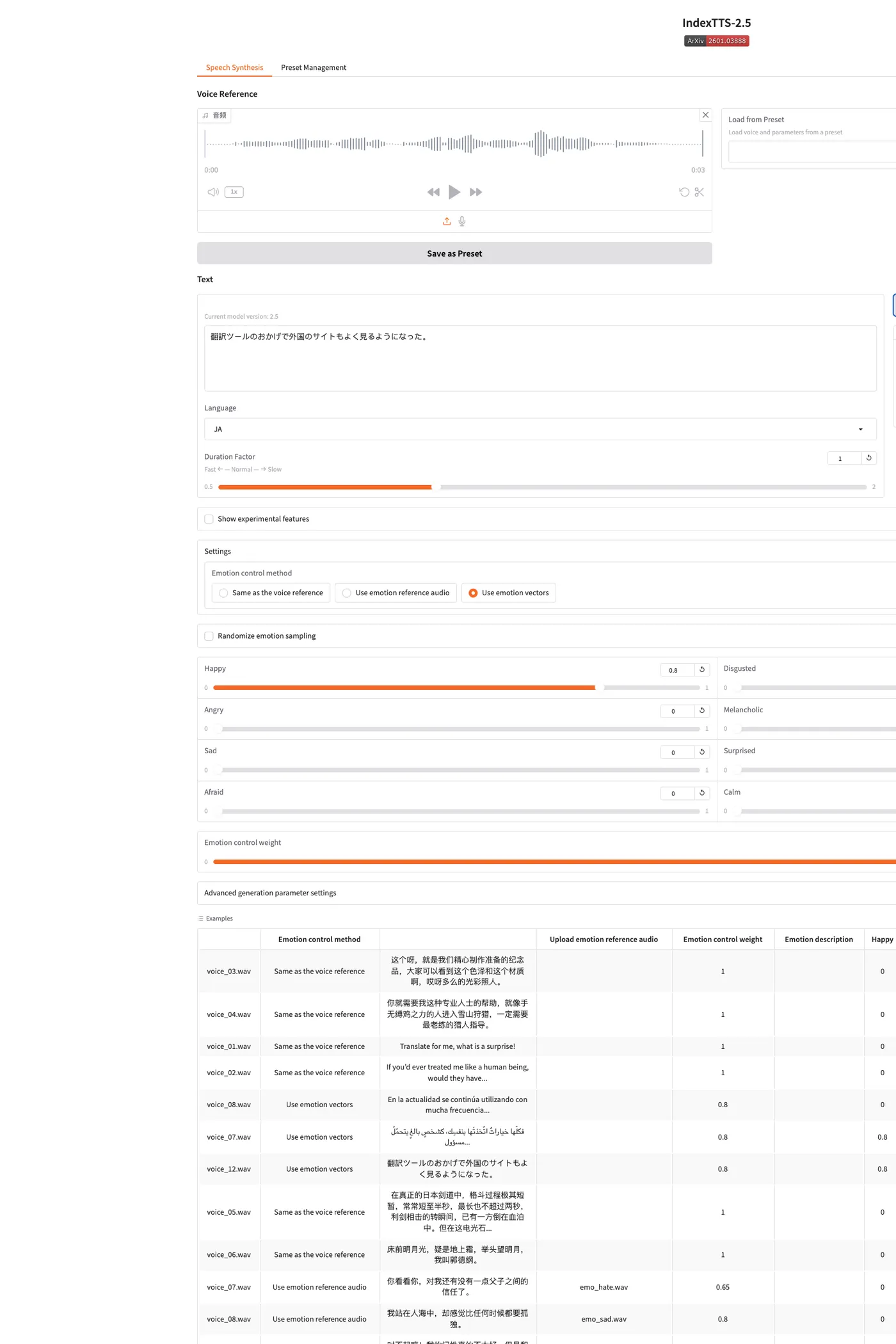Screen dimensions: 896x1344
Task: Open the Language dropdown
Action: [x=540, y=429]
